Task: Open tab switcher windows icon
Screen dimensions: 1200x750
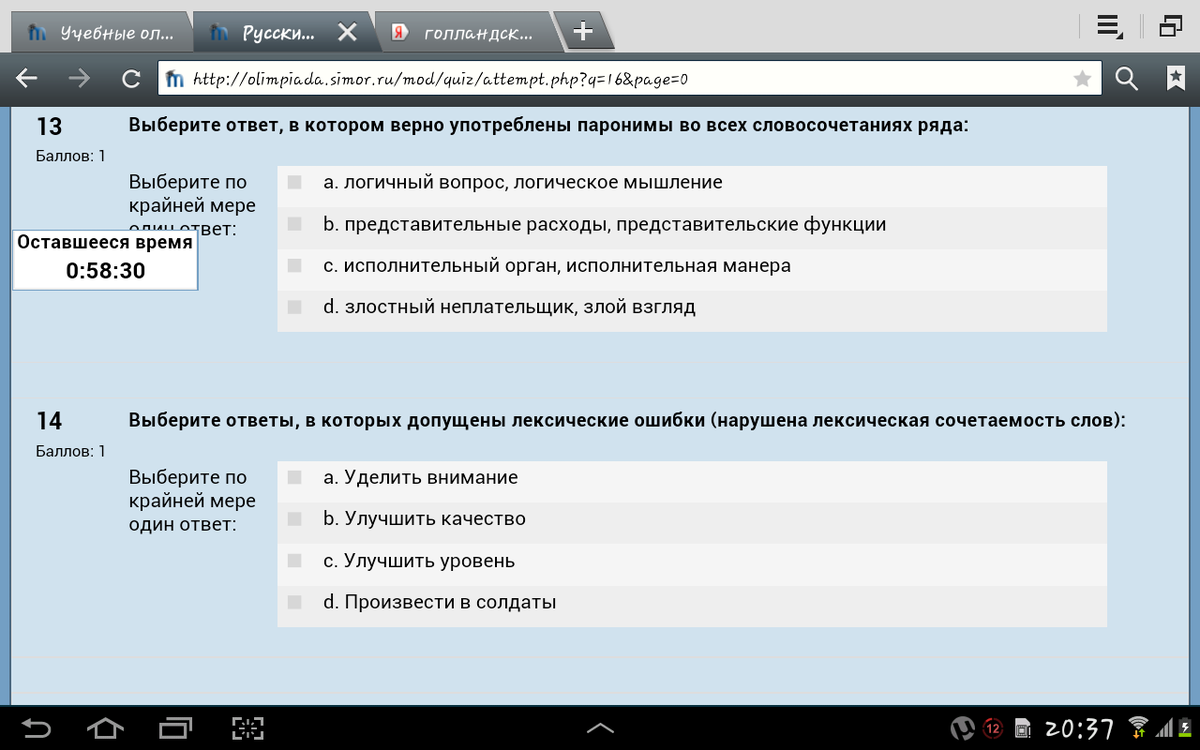Action: (1171, 28)
